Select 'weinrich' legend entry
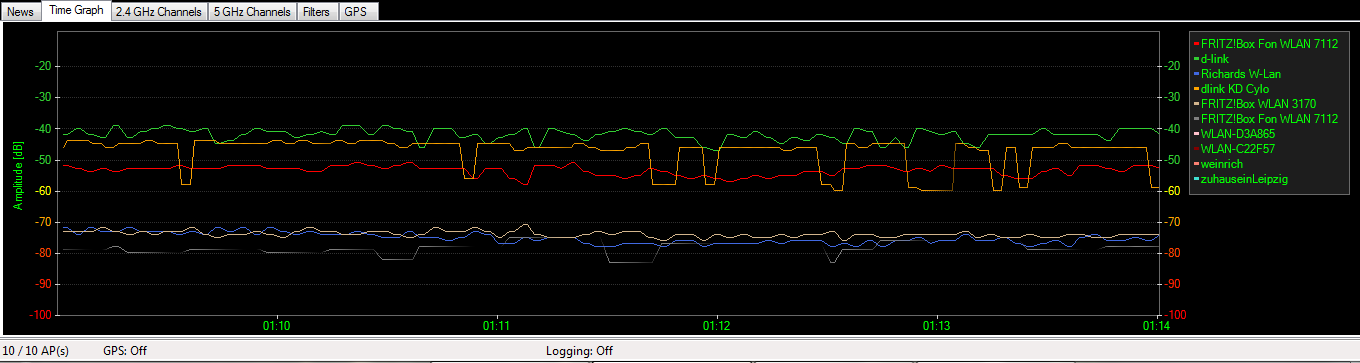Image resolution: width=1360 pixels, height=363 pixels. (1221, 163)
